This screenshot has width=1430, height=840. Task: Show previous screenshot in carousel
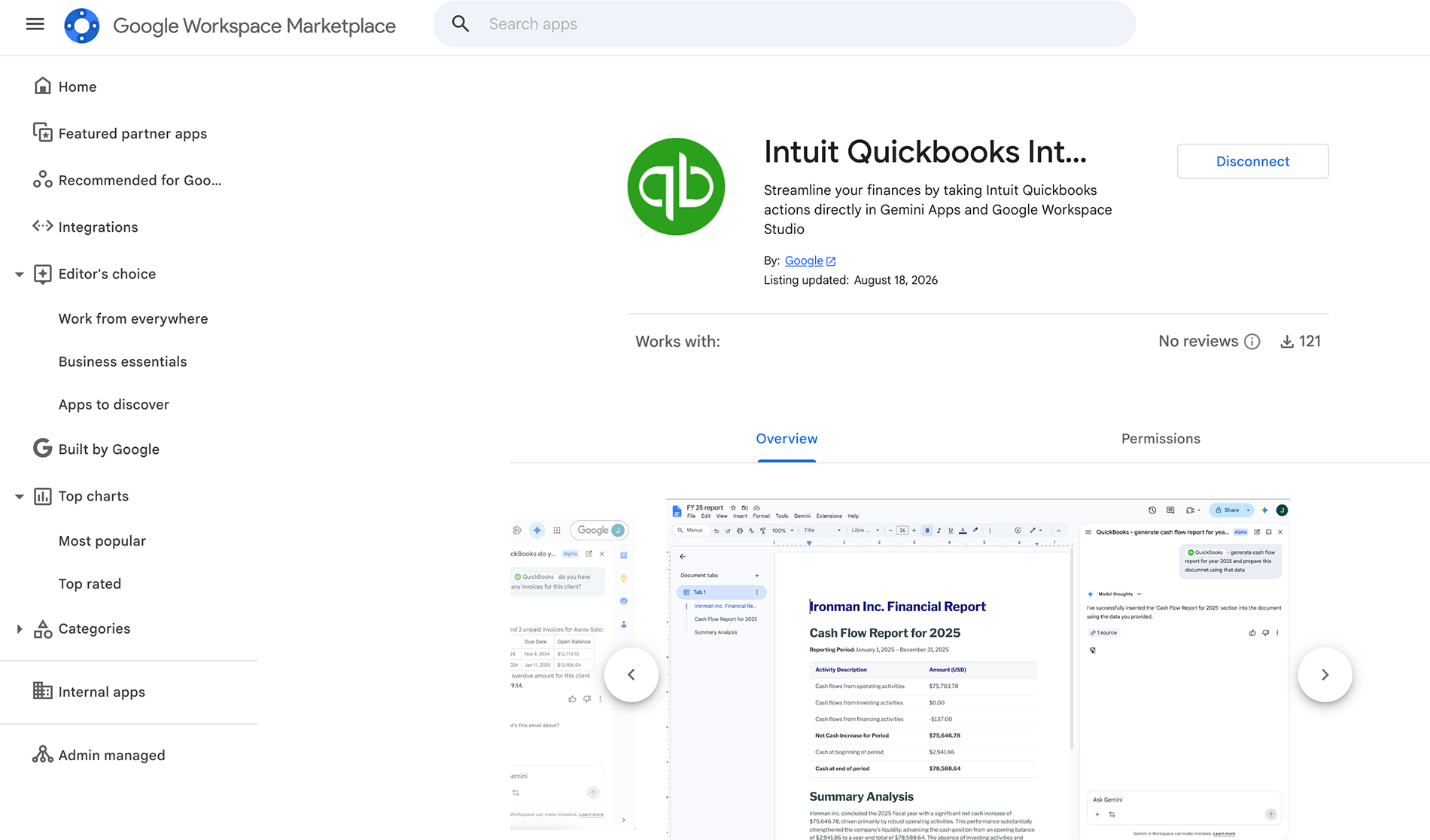[631, 674]
